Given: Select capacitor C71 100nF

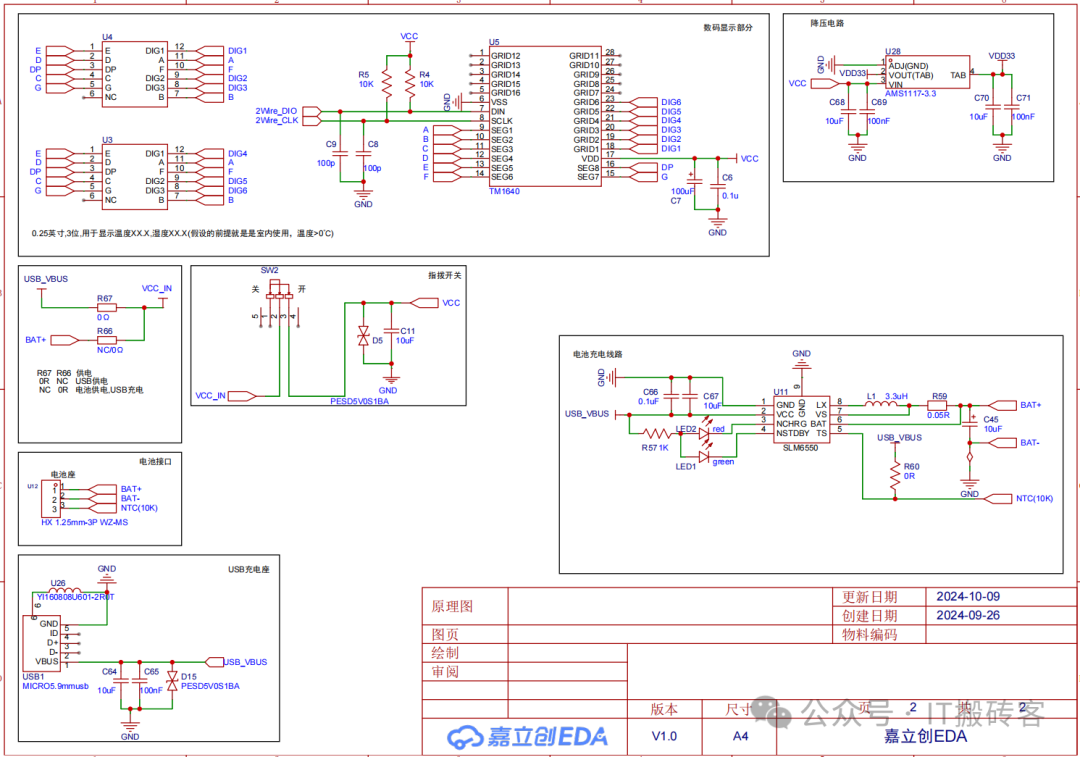Looking at the screenshot, I should (1011, 107).
